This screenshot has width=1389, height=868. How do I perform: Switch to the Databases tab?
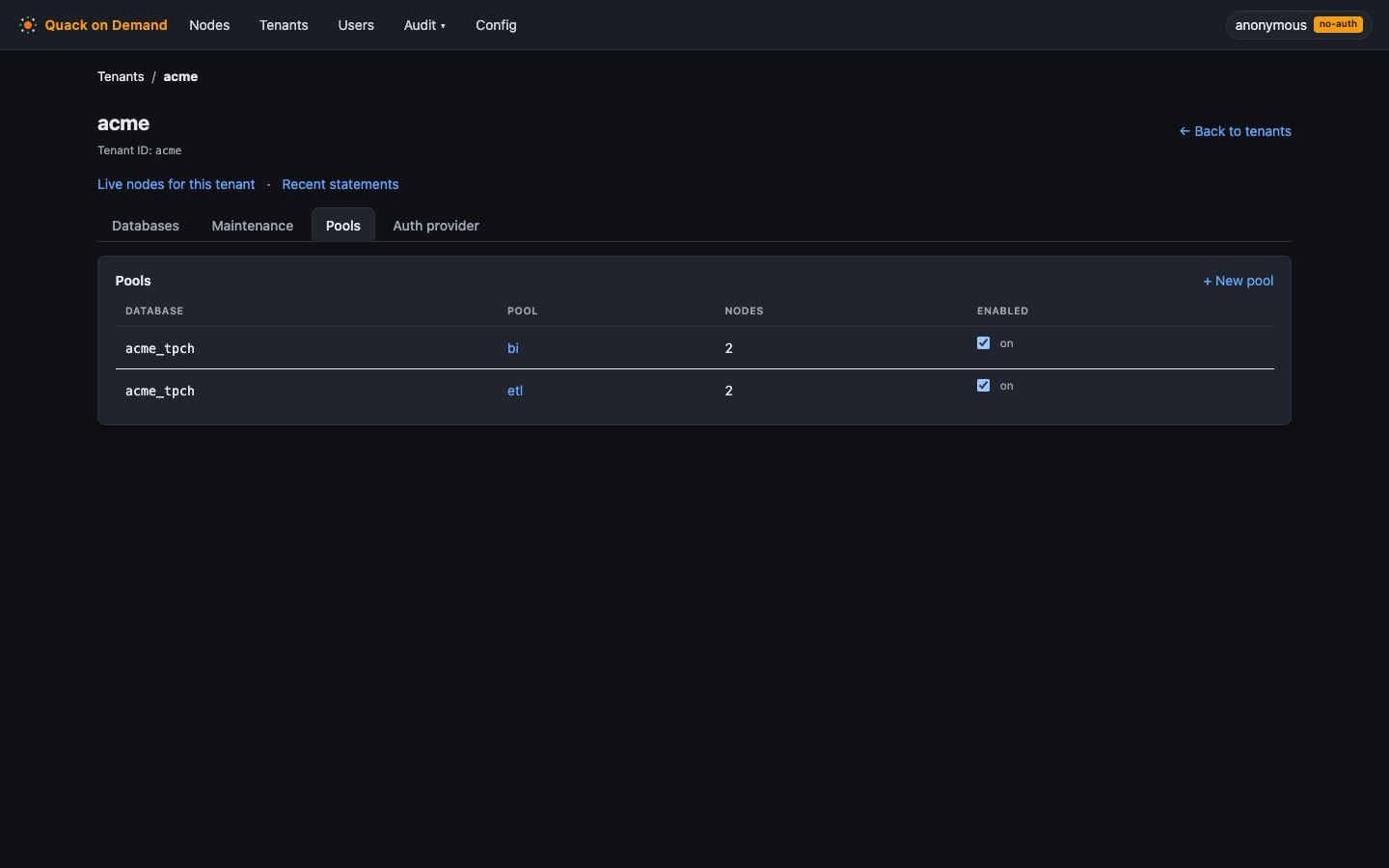pos(146,226)
